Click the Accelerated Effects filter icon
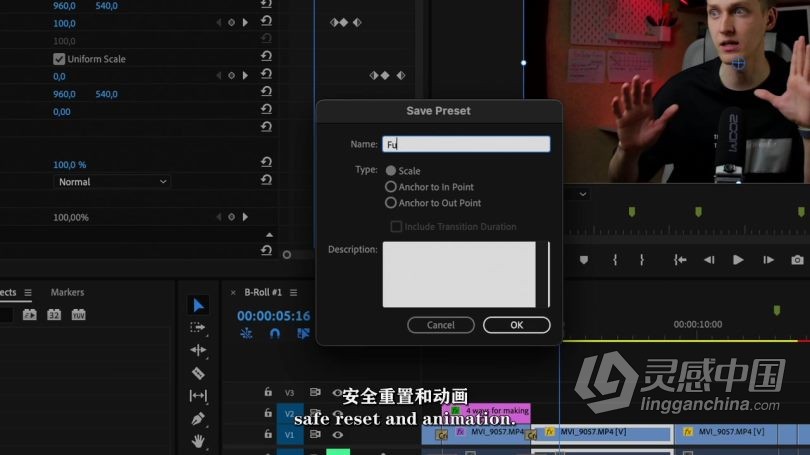The height and width of the screenshot is (455, 810). click(x=29, y=315)
